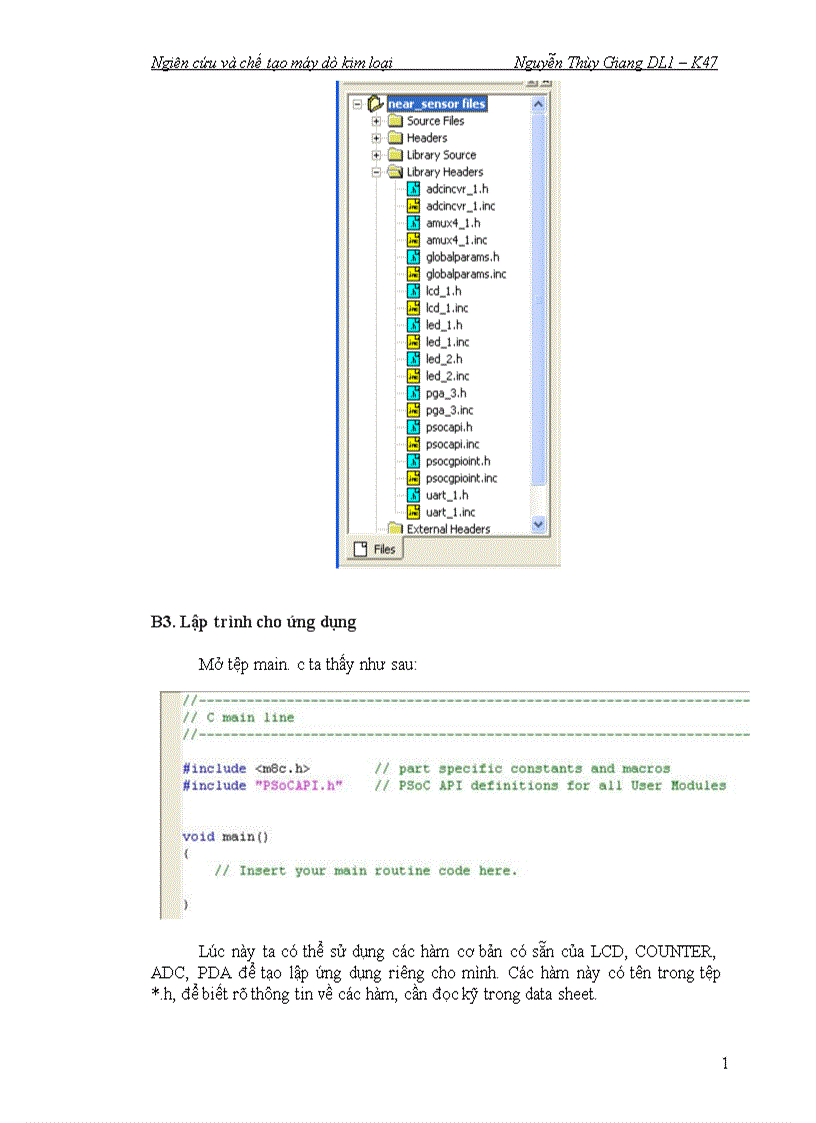
Task: Select pga_3.inc in the file tree
Action: click(449, 410)
